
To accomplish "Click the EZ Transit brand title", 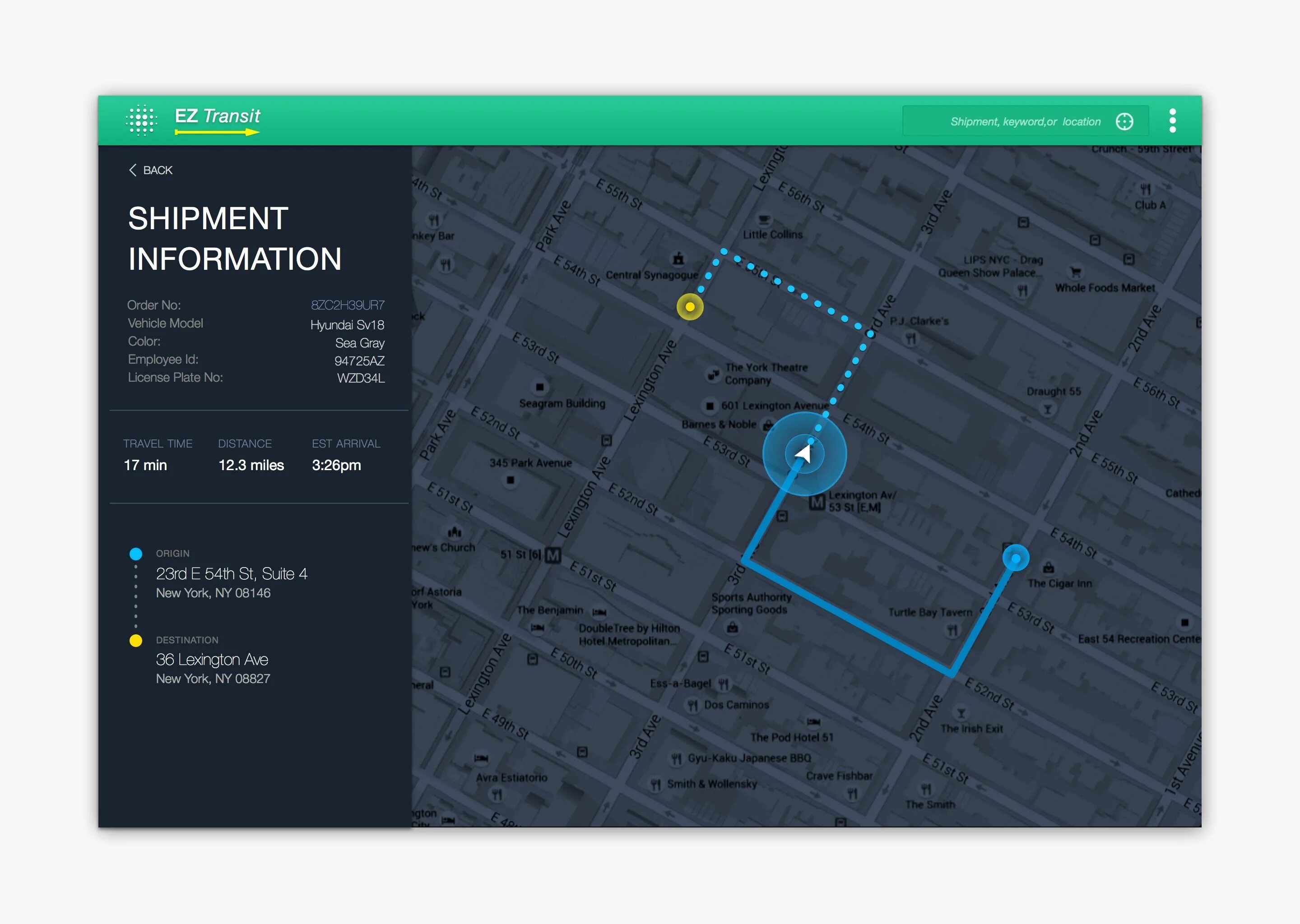I will point(218,116).
